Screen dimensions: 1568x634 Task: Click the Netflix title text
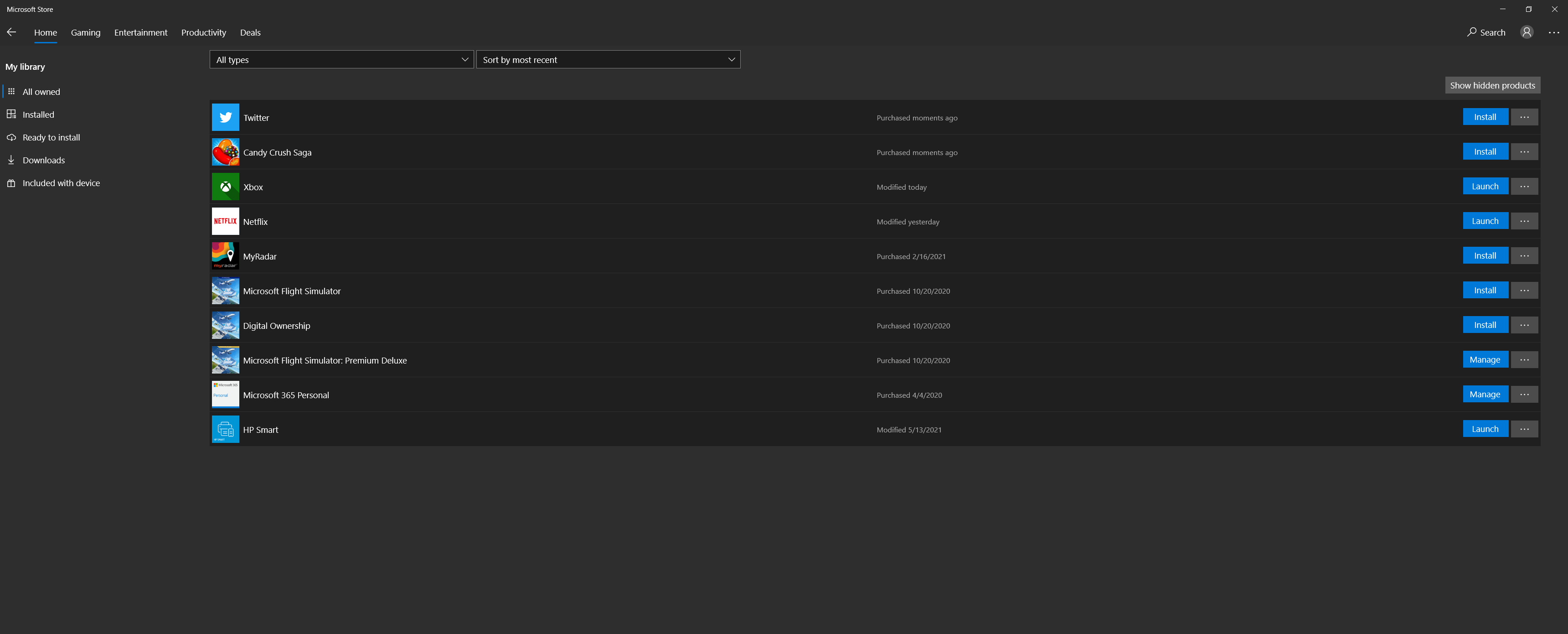coord(256,222)
